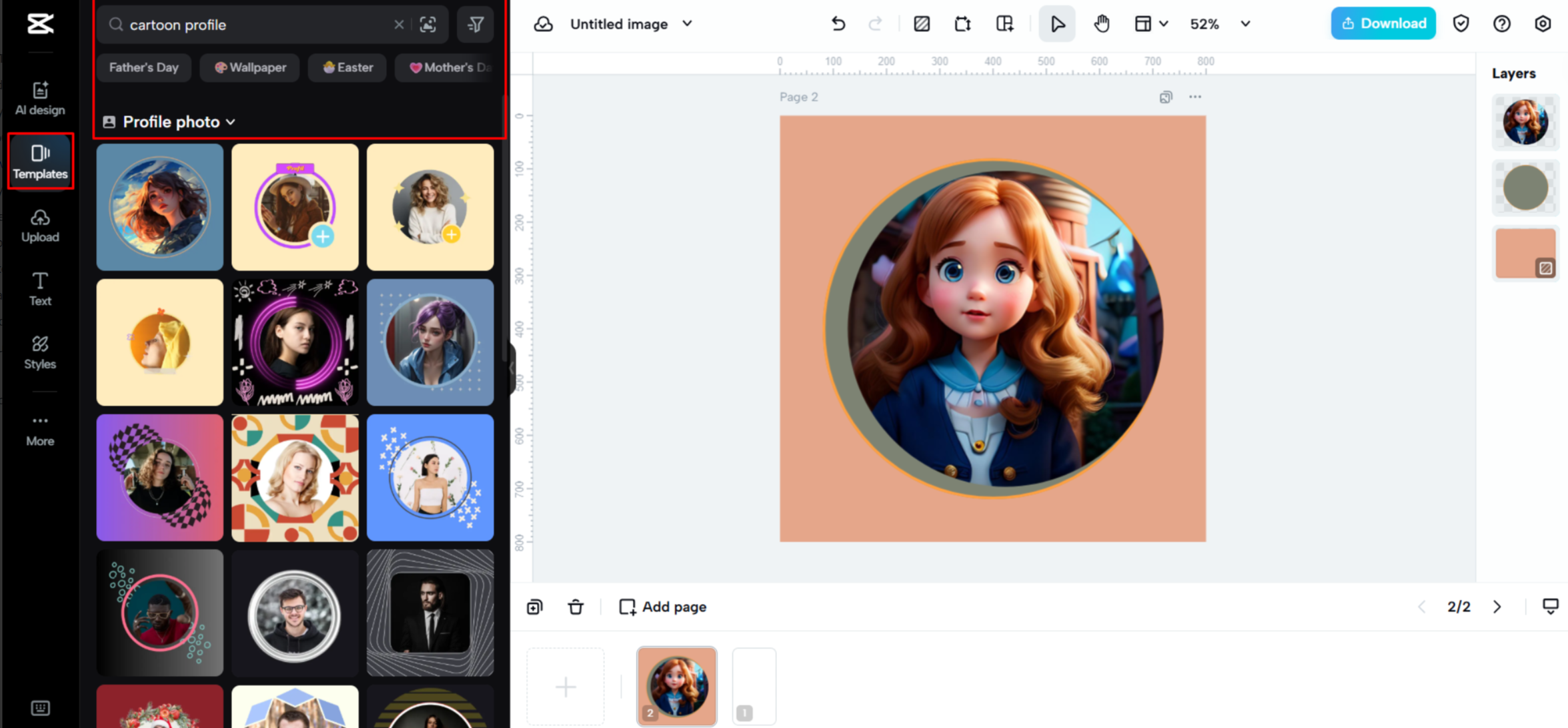Click the Download button
The height and width of the screenshot is (728, 1568).
coord(1383,24)
